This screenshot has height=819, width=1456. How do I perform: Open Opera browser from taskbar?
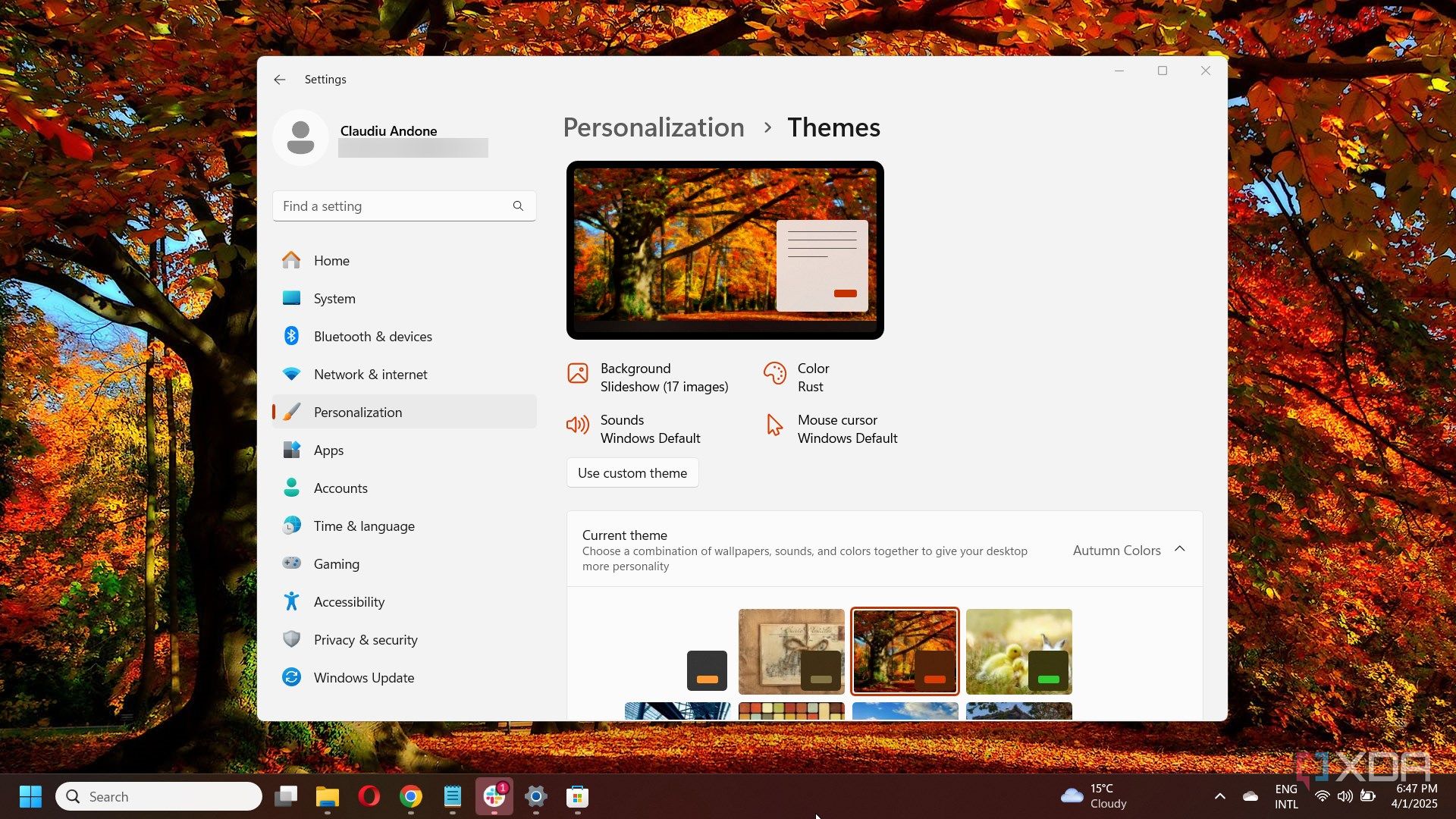click(x=369, y=796)
